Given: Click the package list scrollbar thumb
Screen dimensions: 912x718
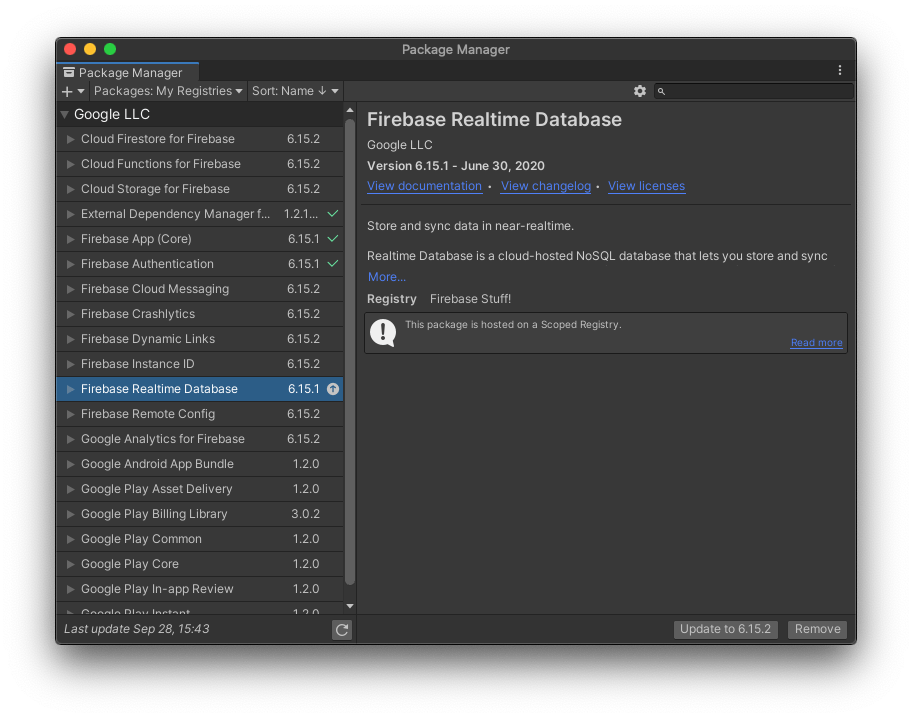Looking at the screenshot, I should (350, 352).
